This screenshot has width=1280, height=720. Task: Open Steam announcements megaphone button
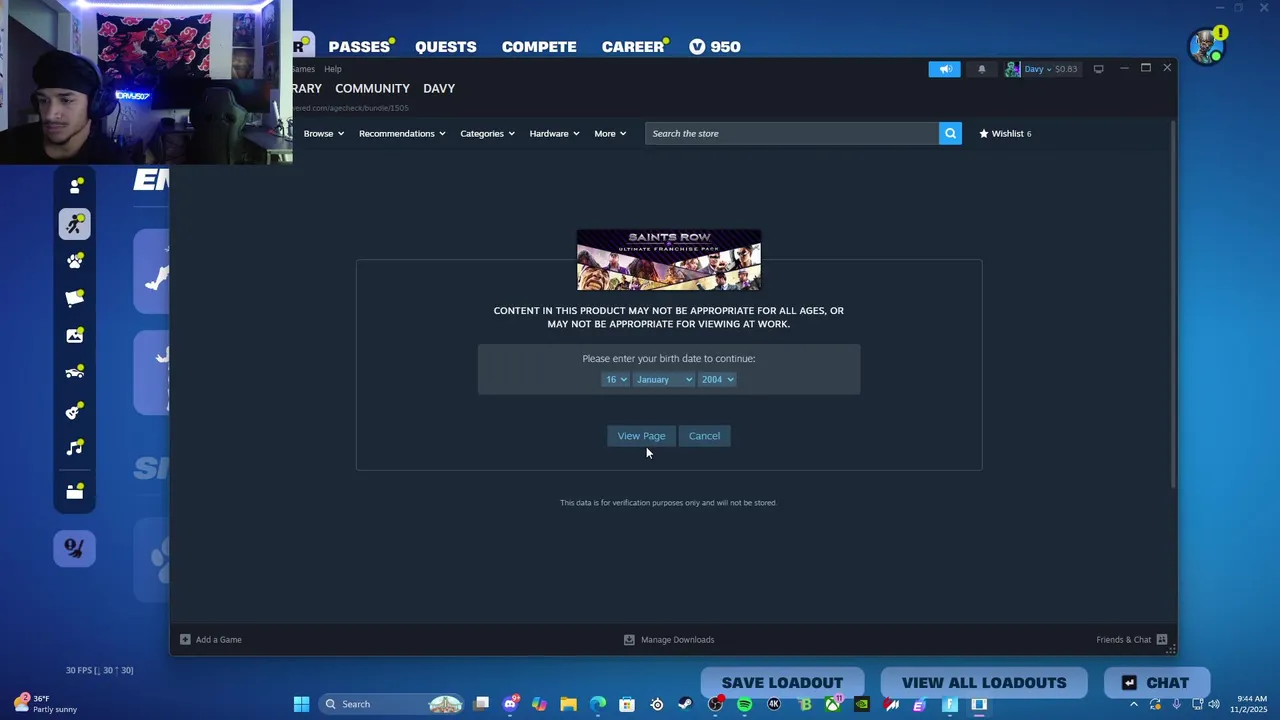pyautogui.click(x=944, y=69)
